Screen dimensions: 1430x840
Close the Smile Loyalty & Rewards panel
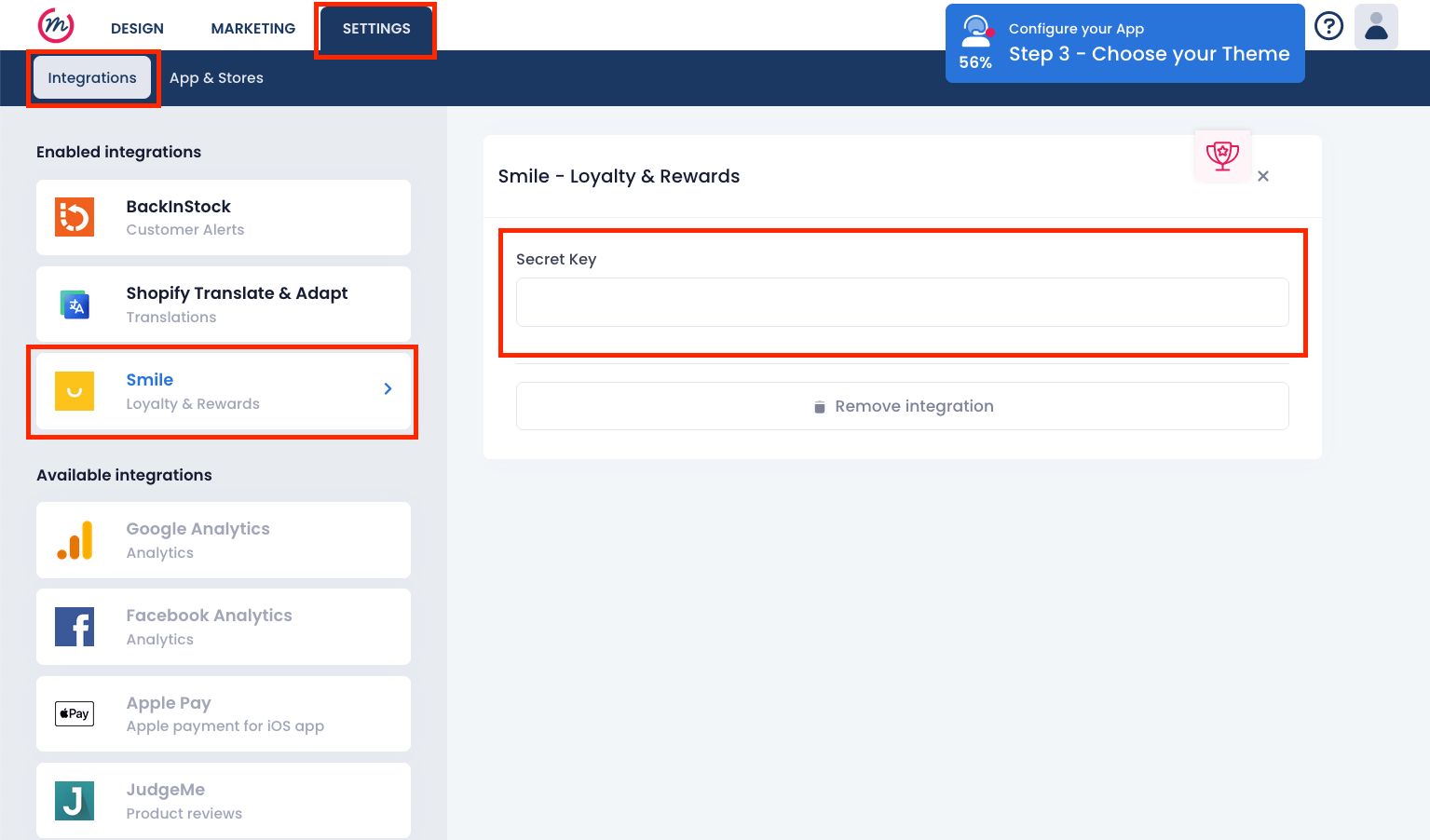click(x=1263, y=176)
